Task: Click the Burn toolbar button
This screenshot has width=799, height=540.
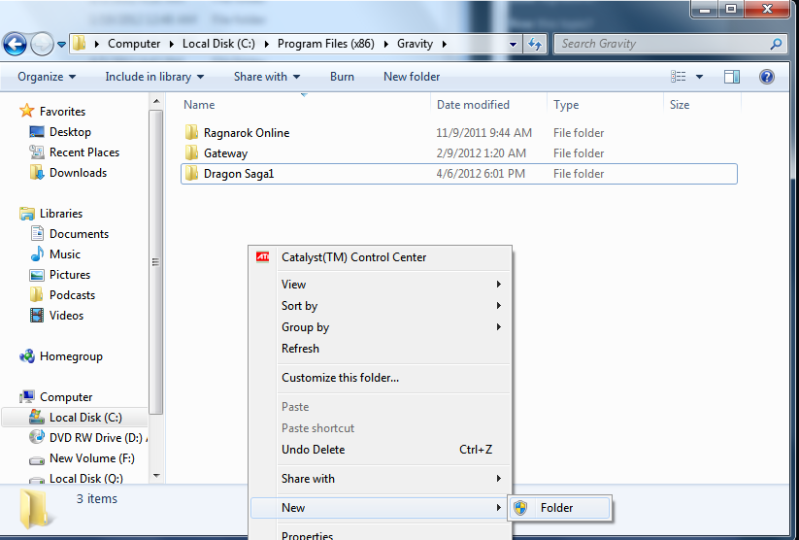Action: point(342,77)
